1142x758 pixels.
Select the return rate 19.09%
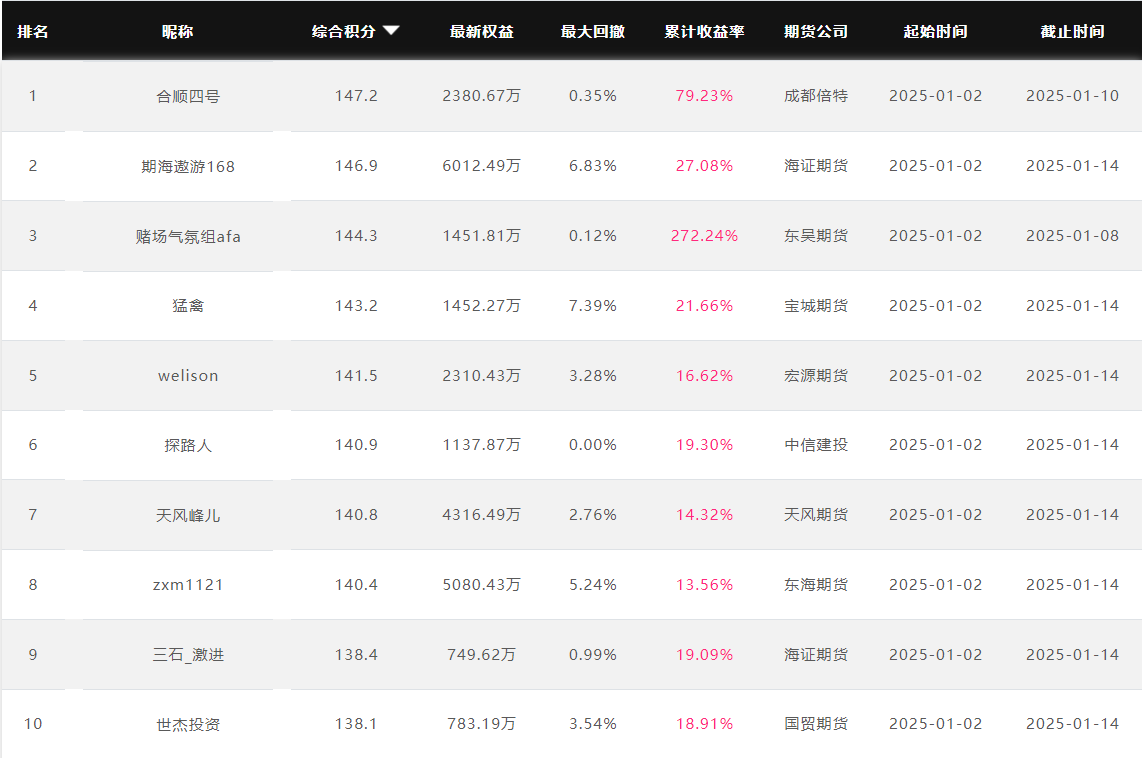coord(704,655)
